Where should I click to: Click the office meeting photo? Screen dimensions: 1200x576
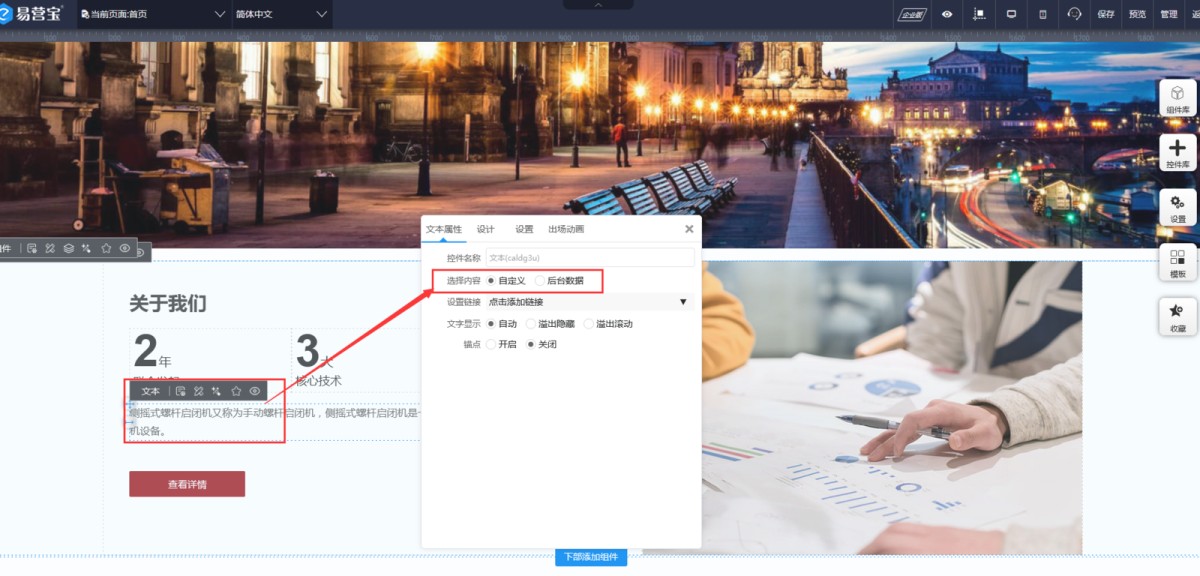pyautogui.click(x=892, y=408)
